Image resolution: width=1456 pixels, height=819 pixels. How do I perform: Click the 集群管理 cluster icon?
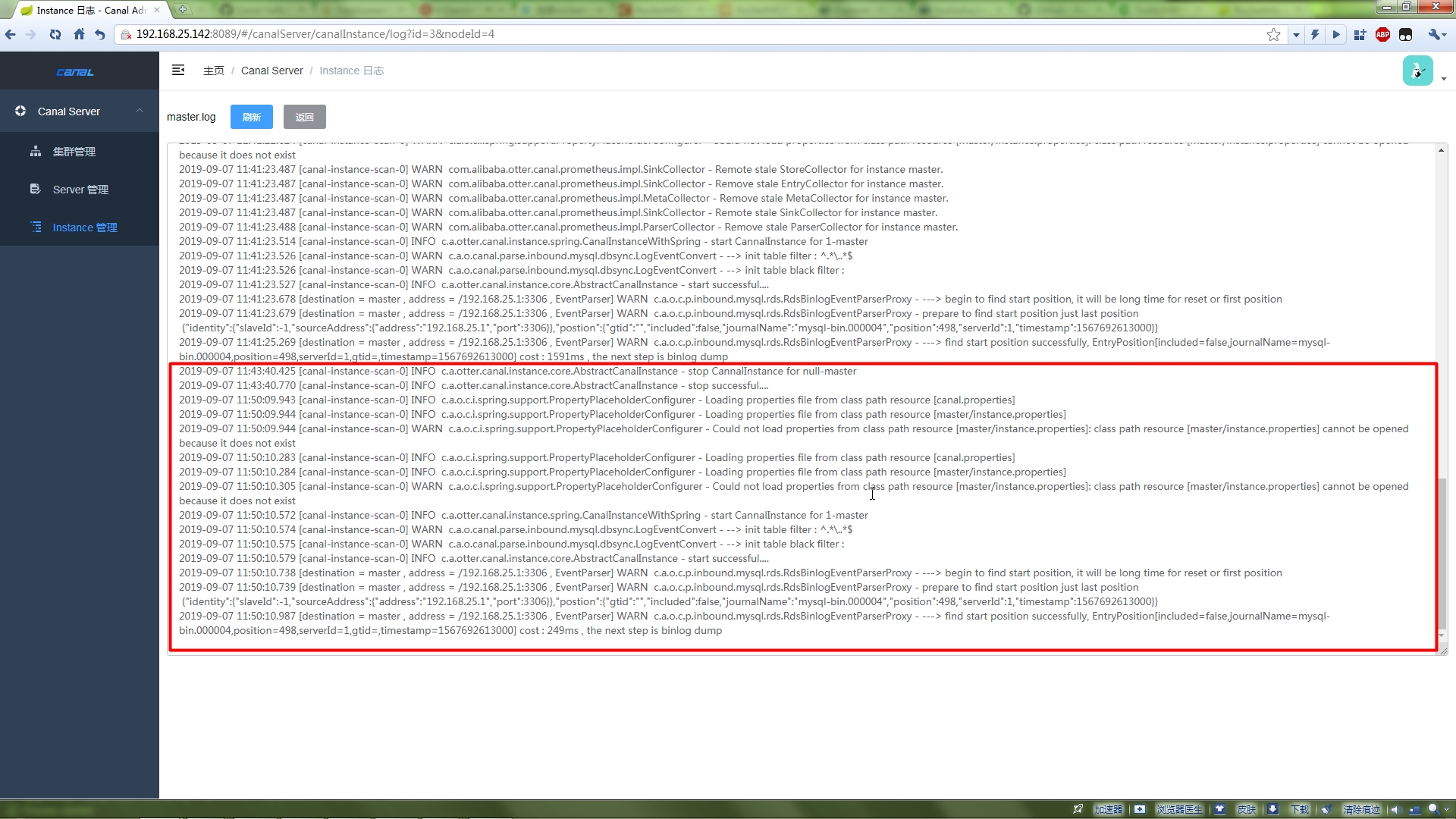click(x=36, y=151)
